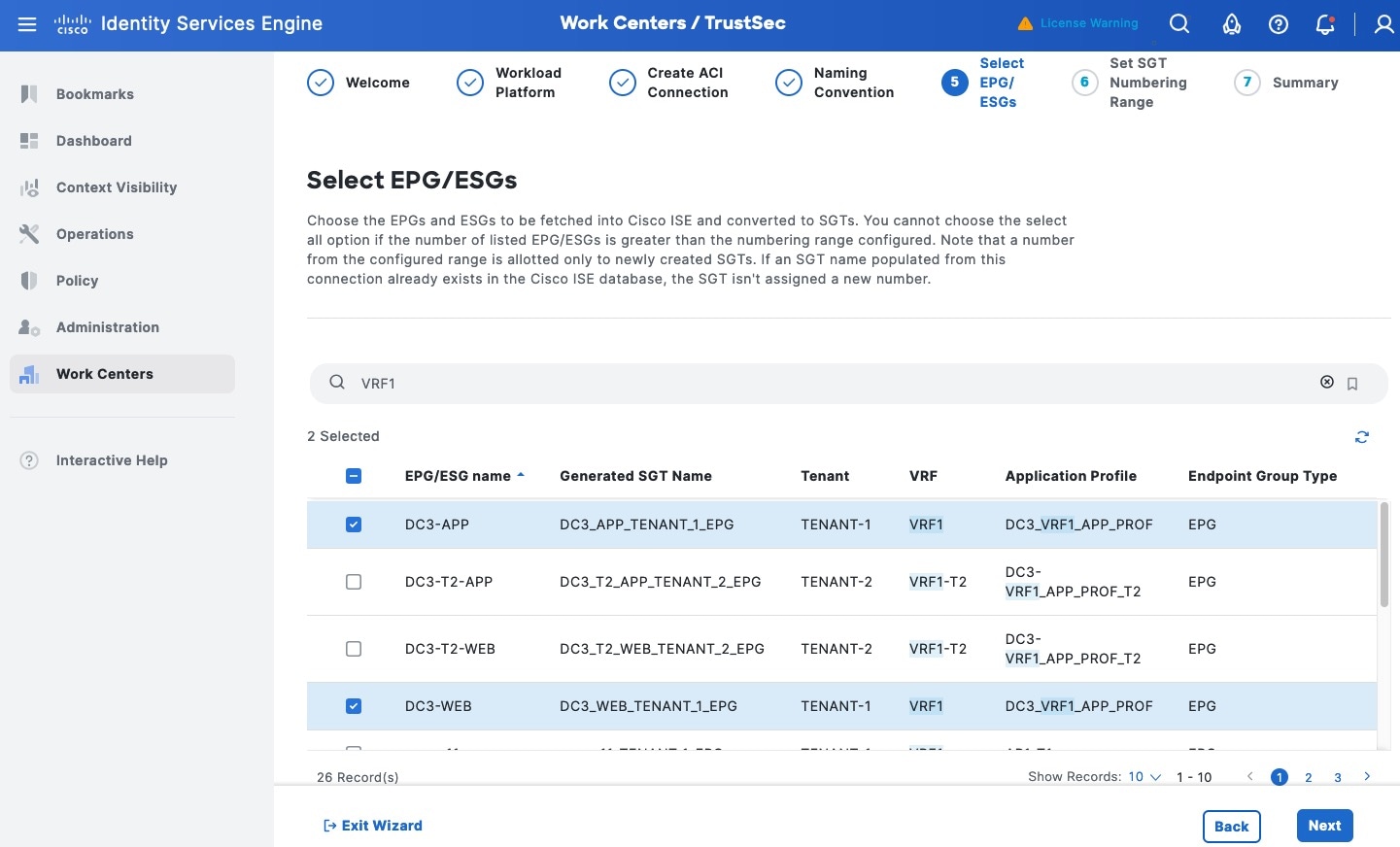Toggle the select-all header checkbox
Viewport: 1400px width, 847px height.
point(354,476)
